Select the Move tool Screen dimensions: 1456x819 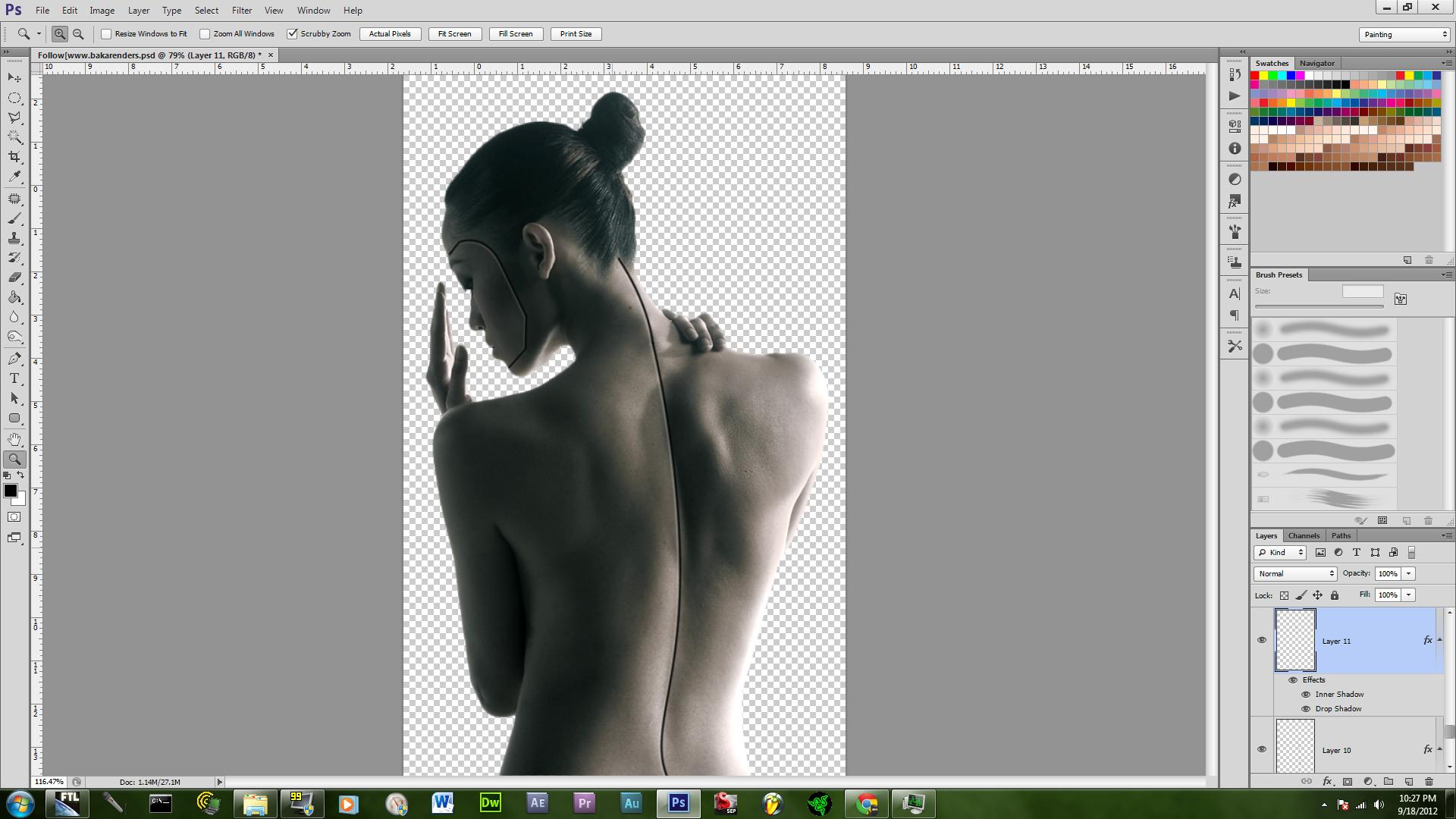(14, 78)
